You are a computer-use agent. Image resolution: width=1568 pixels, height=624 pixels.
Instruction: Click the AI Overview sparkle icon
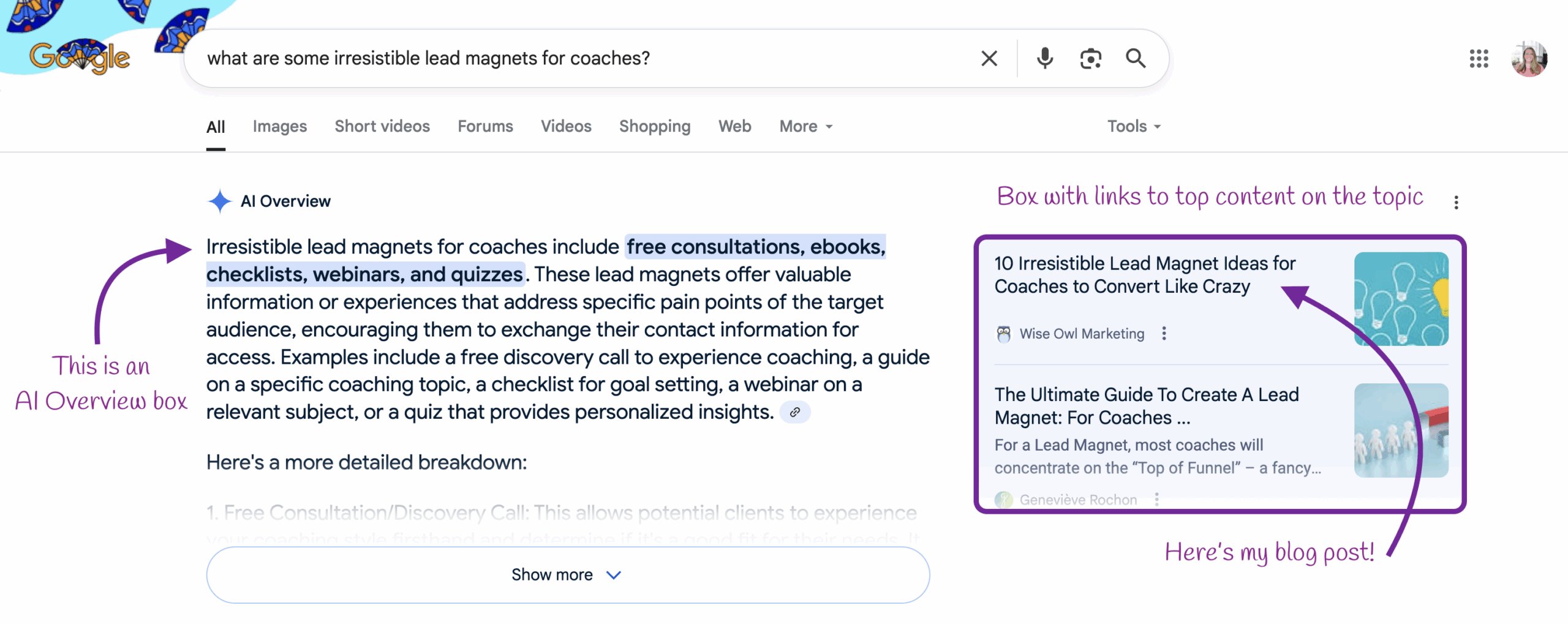[x=219, y=200]
